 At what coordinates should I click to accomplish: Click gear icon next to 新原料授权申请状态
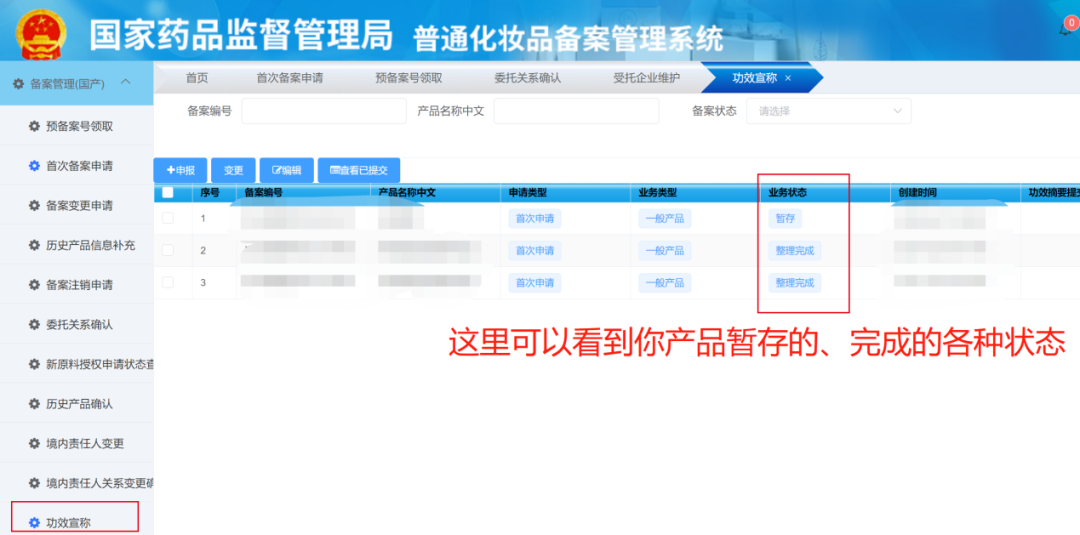34,364
